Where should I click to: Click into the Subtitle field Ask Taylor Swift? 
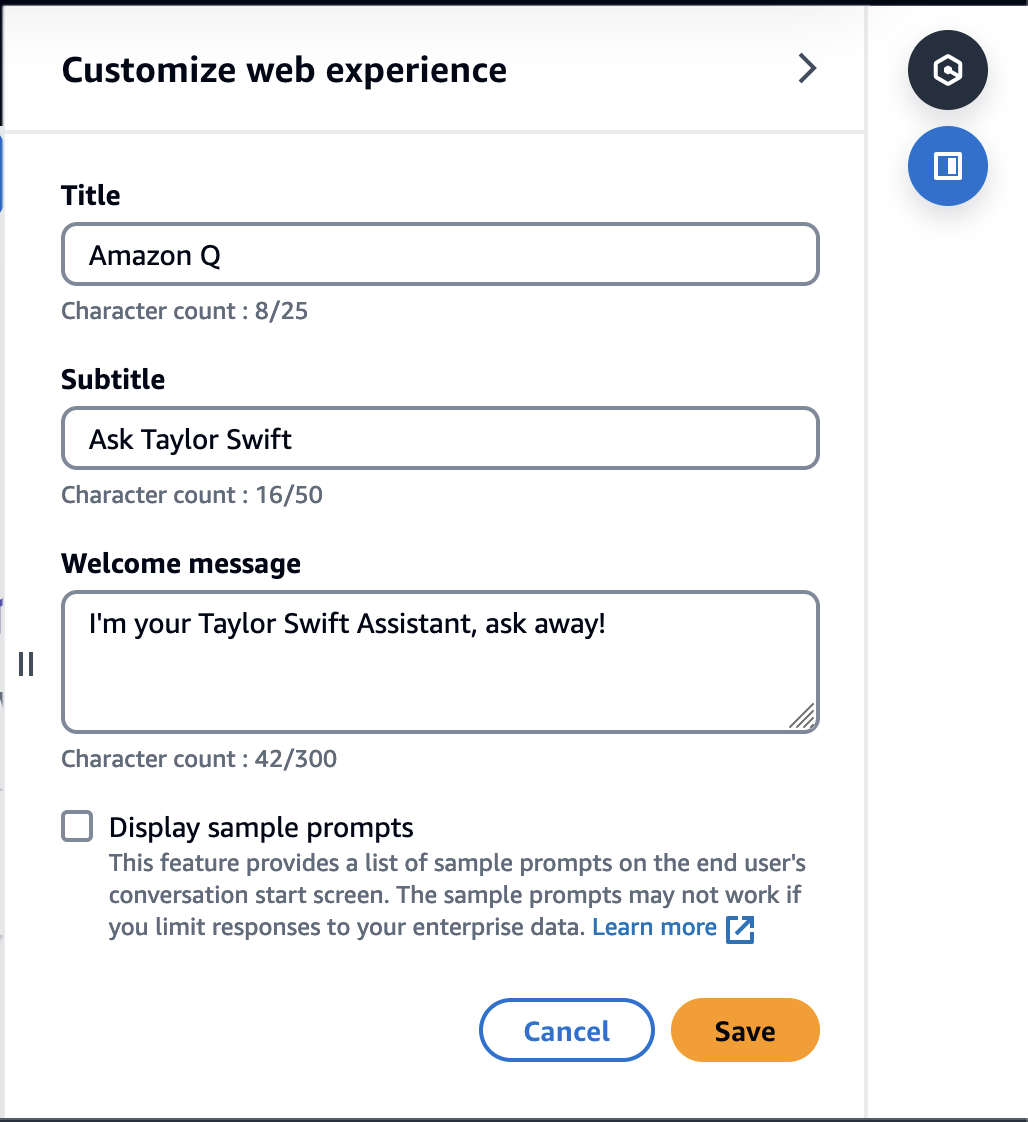(440, 439)
